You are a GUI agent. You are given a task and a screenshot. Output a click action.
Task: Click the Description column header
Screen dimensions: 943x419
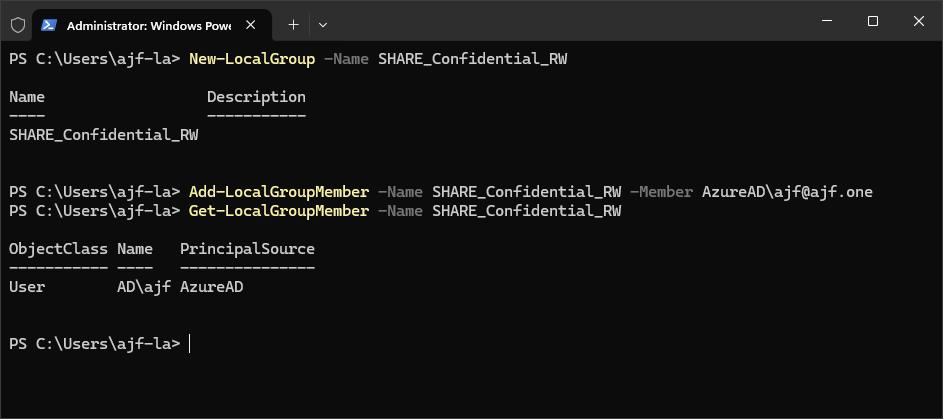tap(256, 97)
